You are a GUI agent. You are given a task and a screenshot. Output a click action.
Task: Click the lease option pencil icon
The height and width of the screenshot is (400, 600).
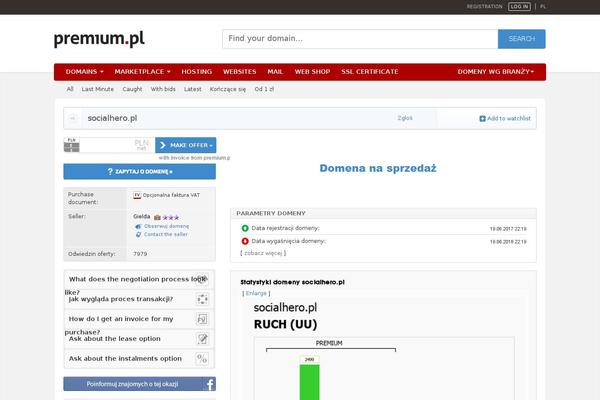coord(202,339)
